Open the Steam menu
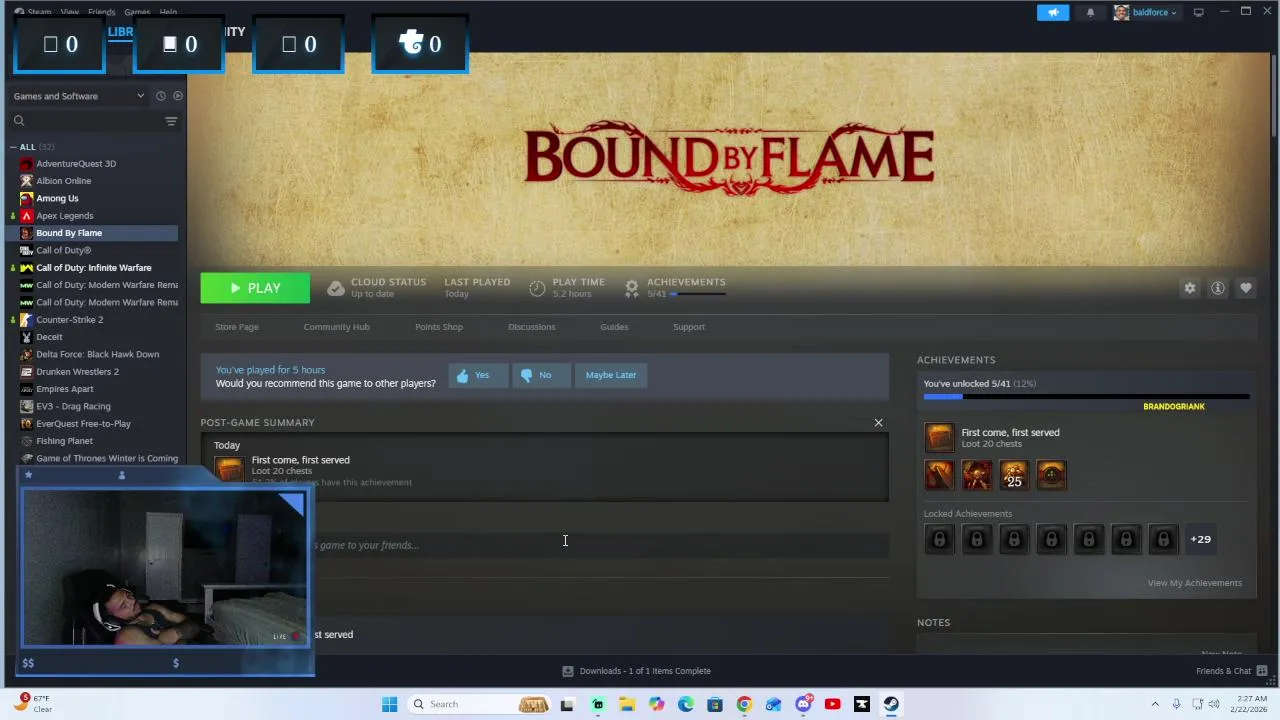Viewport: 1280px width, 720px height. pos(39,12)
